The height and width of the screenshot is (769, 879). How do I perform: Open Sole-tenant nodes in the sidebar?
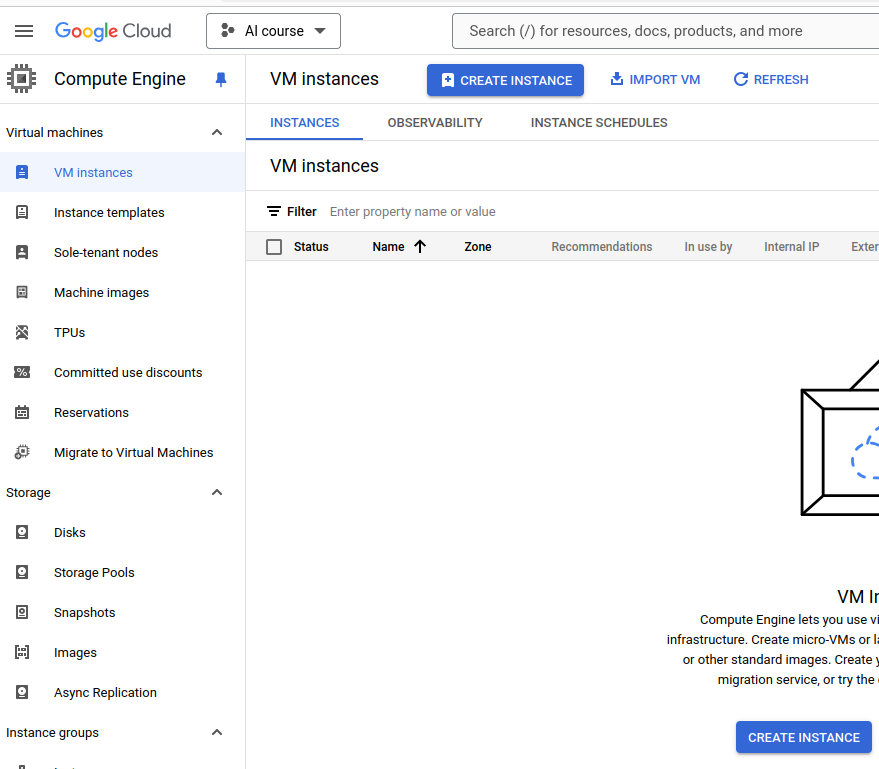pos(106,252)
